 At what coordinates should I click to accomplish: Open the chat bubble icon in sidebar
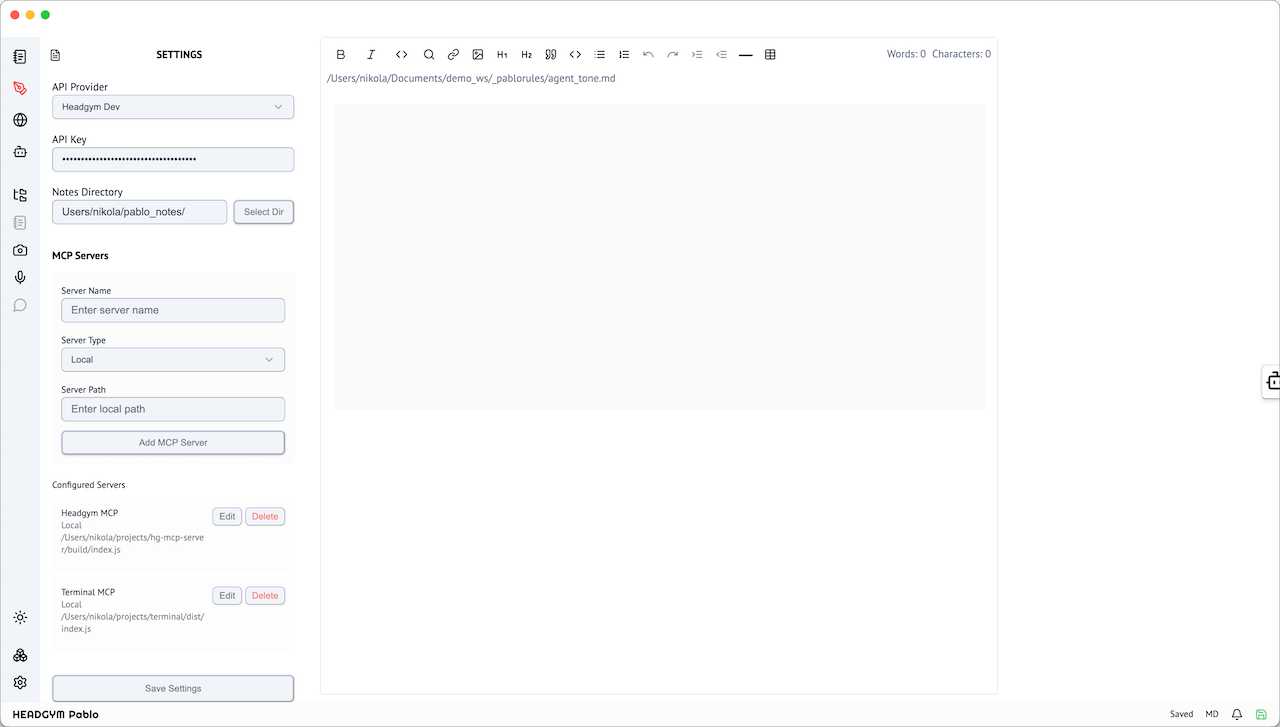click(20, 305)
